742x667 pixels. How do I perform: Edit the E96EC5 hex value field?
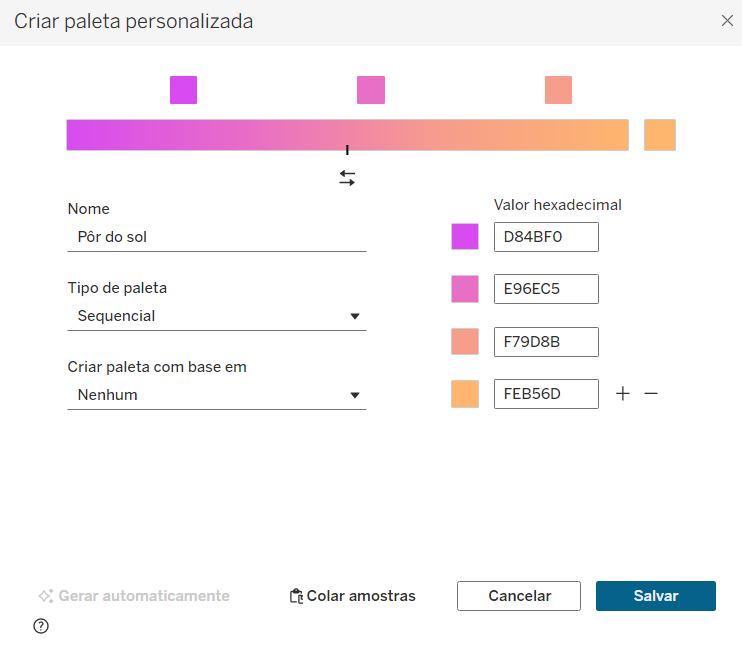(x=545, y=289)
